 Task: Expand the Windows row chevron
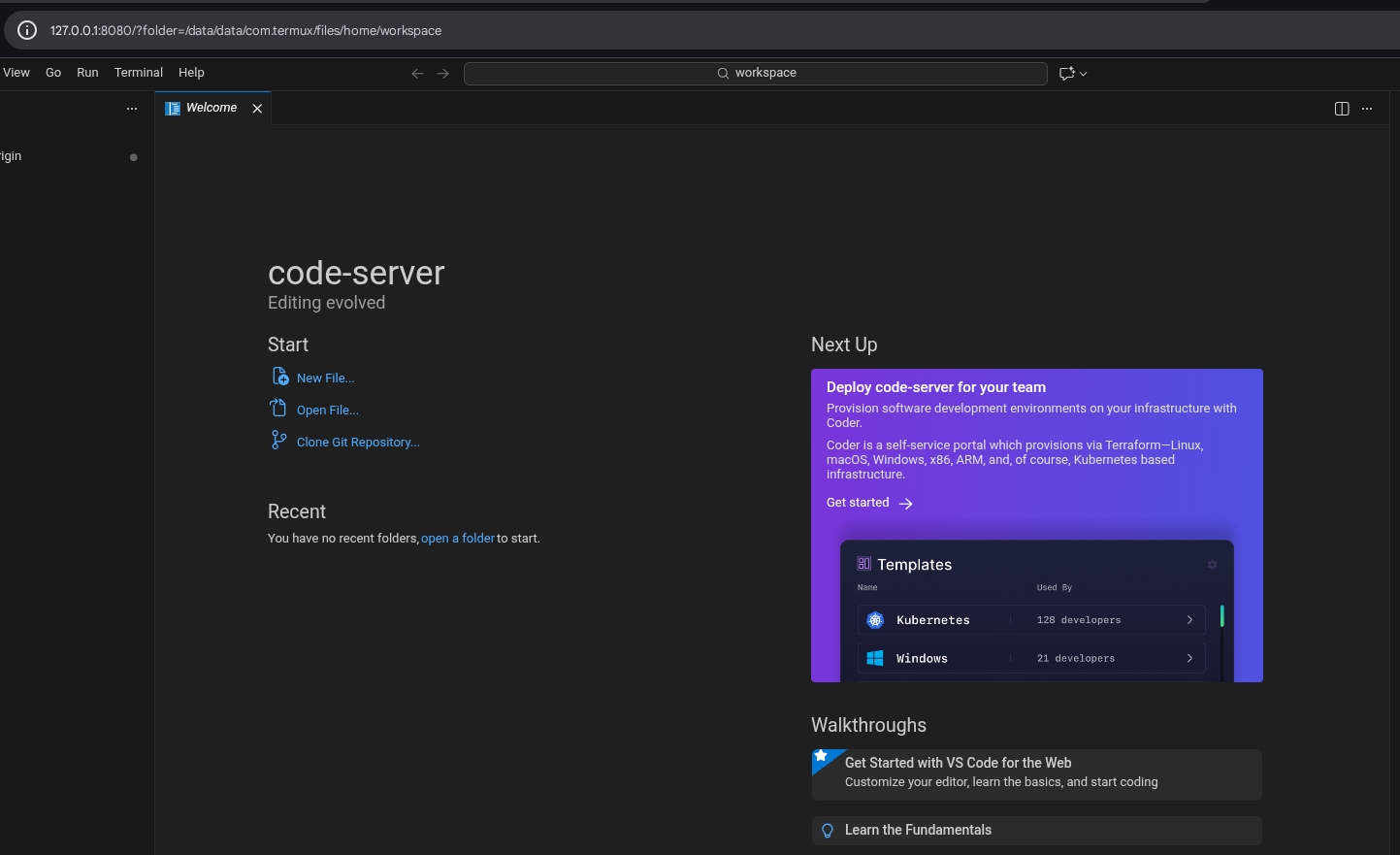pos(1189,658)
